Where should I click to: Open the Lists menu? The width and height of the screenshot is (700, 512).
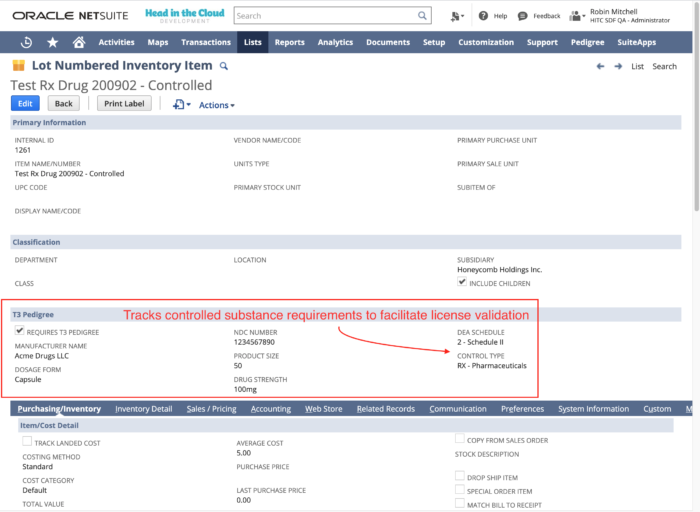[x=253, y=42]
